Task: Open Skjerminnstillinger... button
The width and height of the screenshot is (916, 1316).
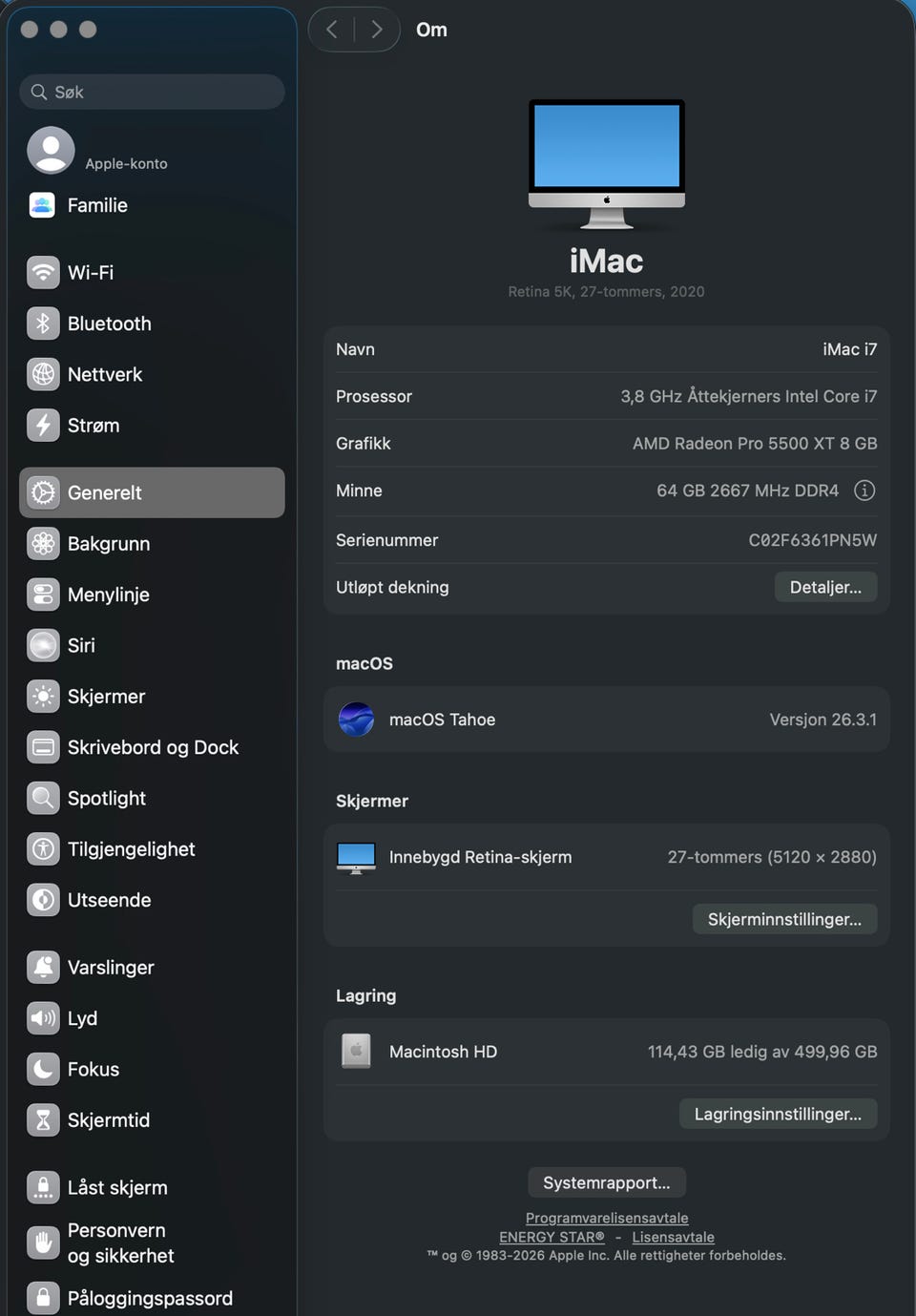Action: pos(784,919)
